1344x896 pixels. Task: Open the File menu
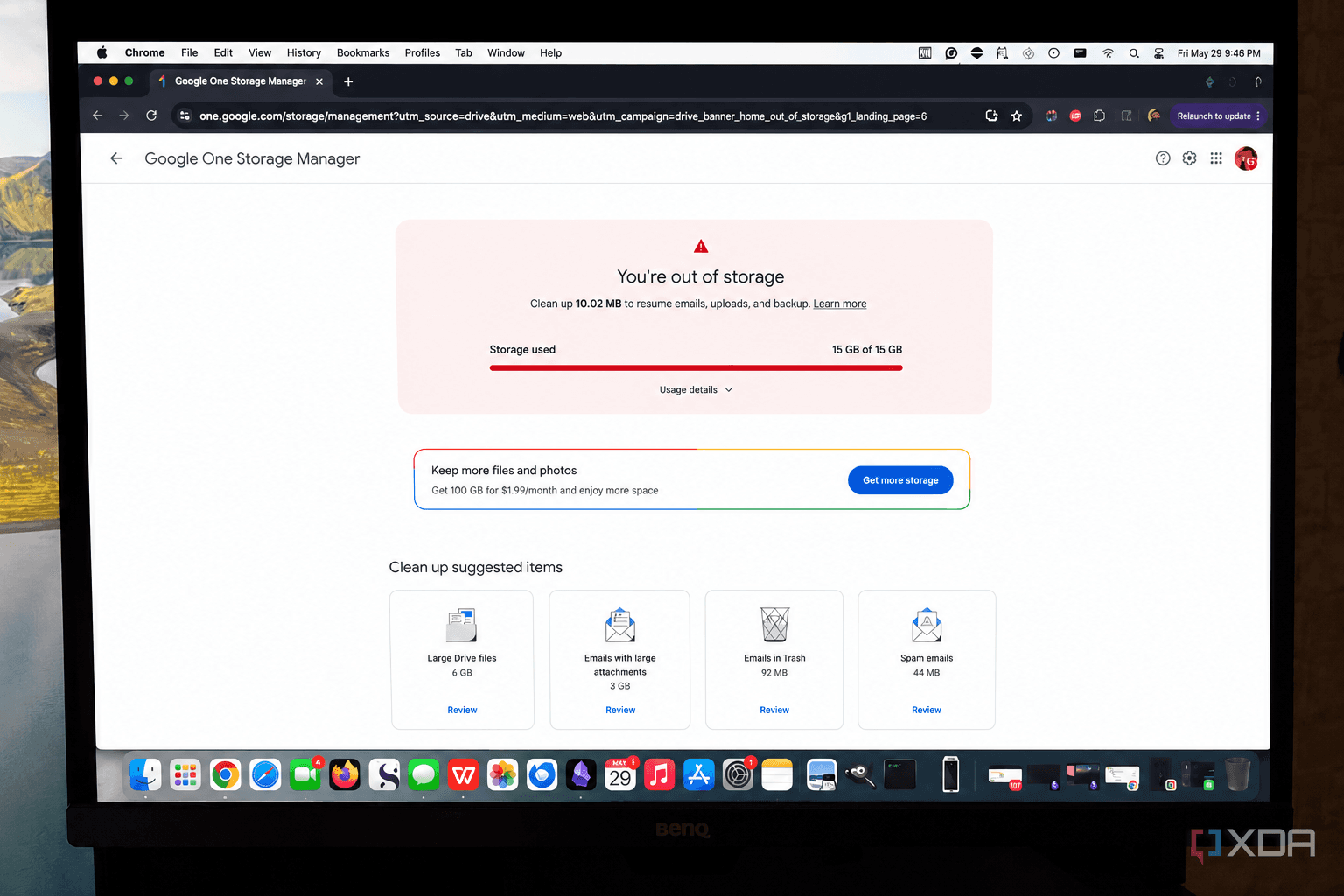click(x=190, y=52)
